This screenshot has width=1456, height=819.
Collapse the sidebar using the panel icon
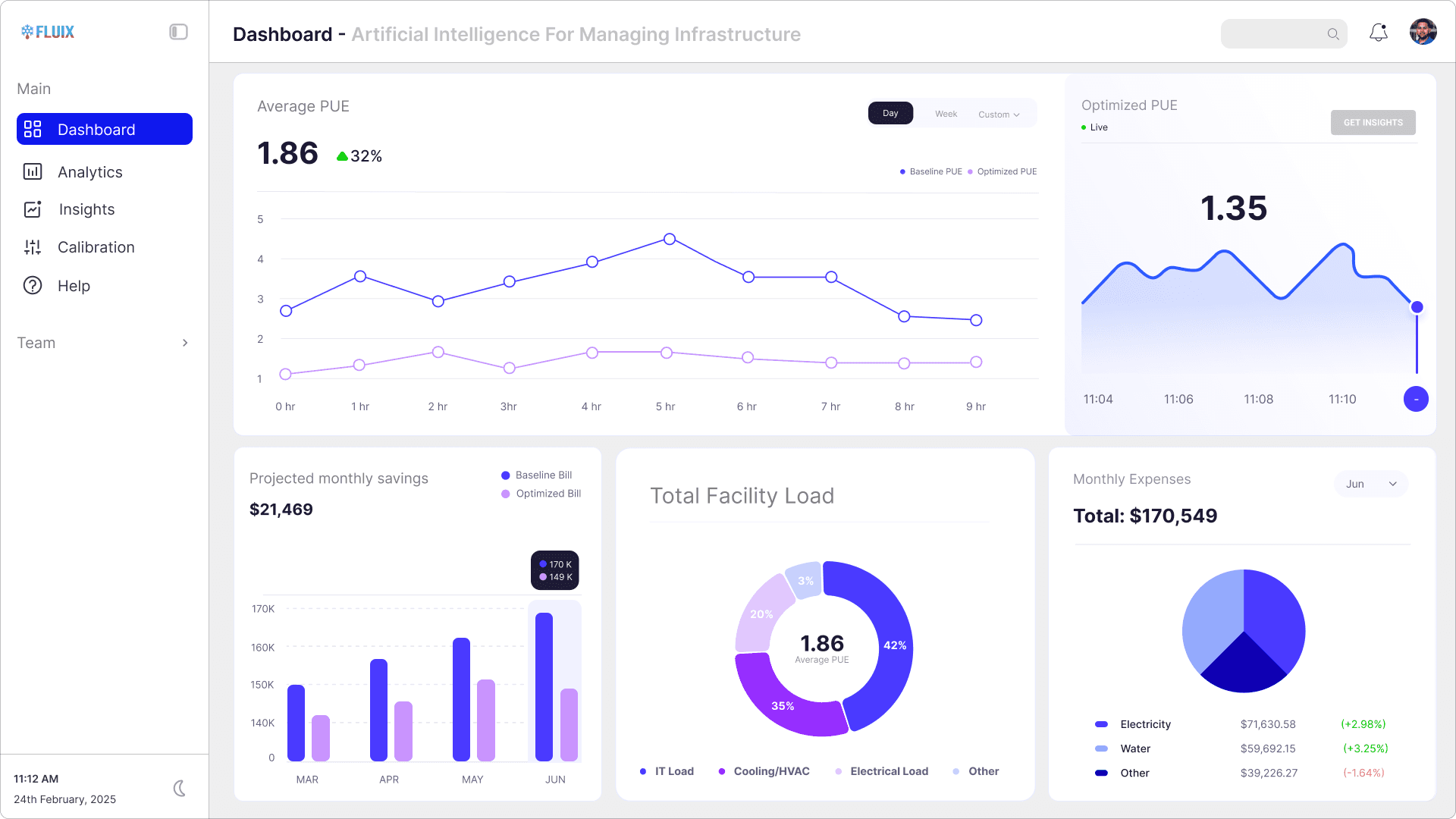click(x=178, y=31)
